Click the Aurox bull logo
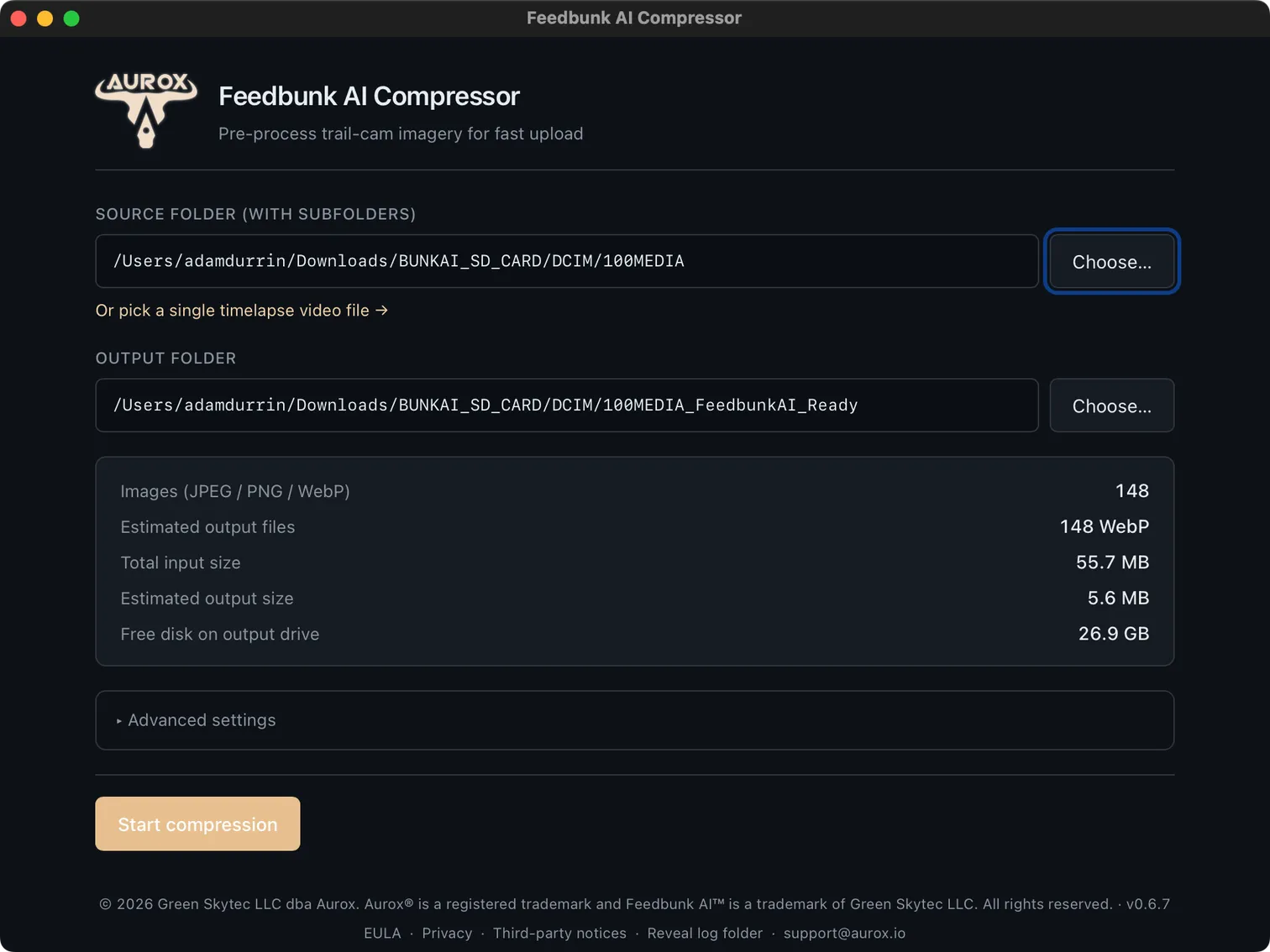This screenshot has height=952, width=1270. click(x=146, y=110)
